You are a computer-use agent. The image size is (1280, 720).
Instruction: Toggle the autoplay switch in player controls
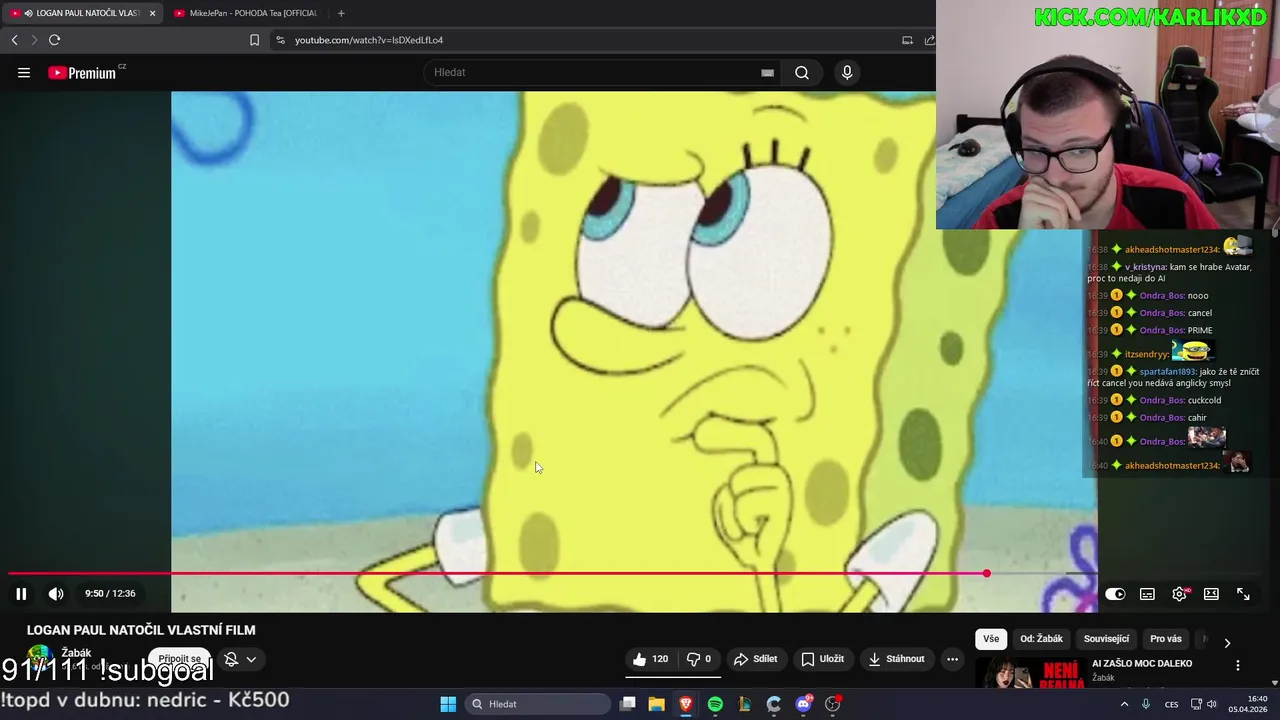click(1115, 594)
